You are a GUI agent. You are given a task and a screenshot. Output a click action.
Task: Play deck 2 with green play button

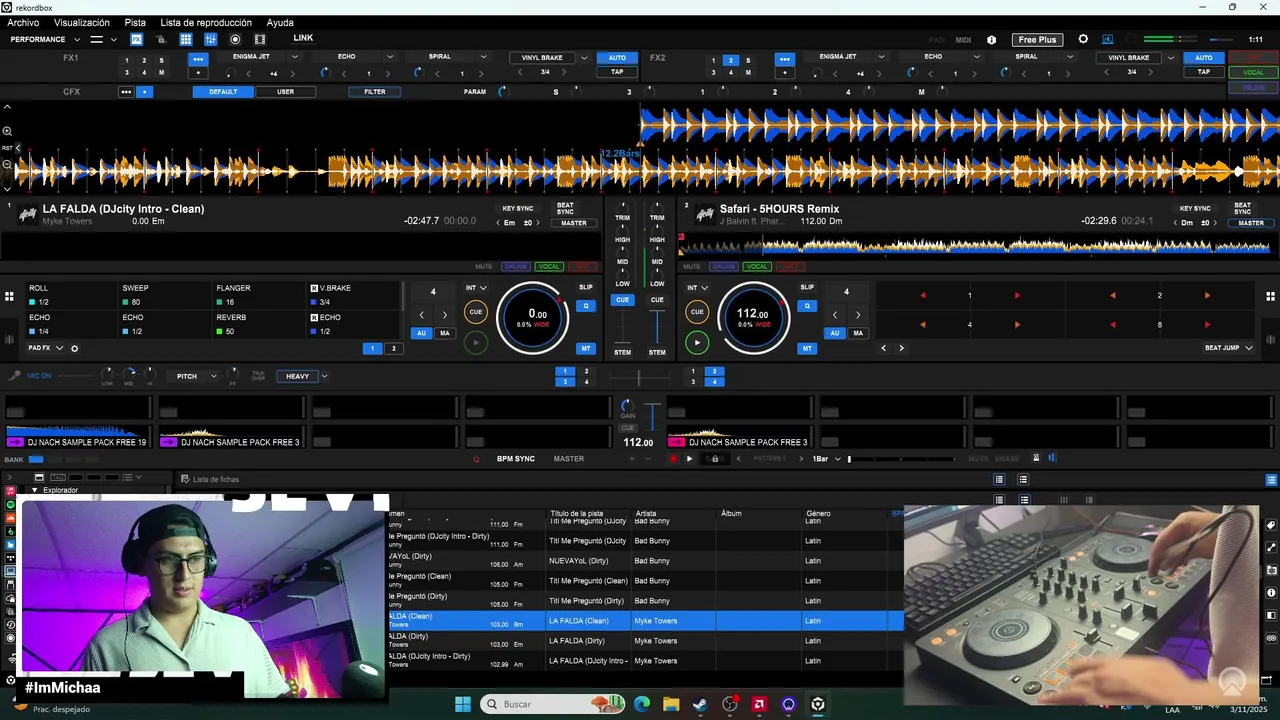click(697, 342)
